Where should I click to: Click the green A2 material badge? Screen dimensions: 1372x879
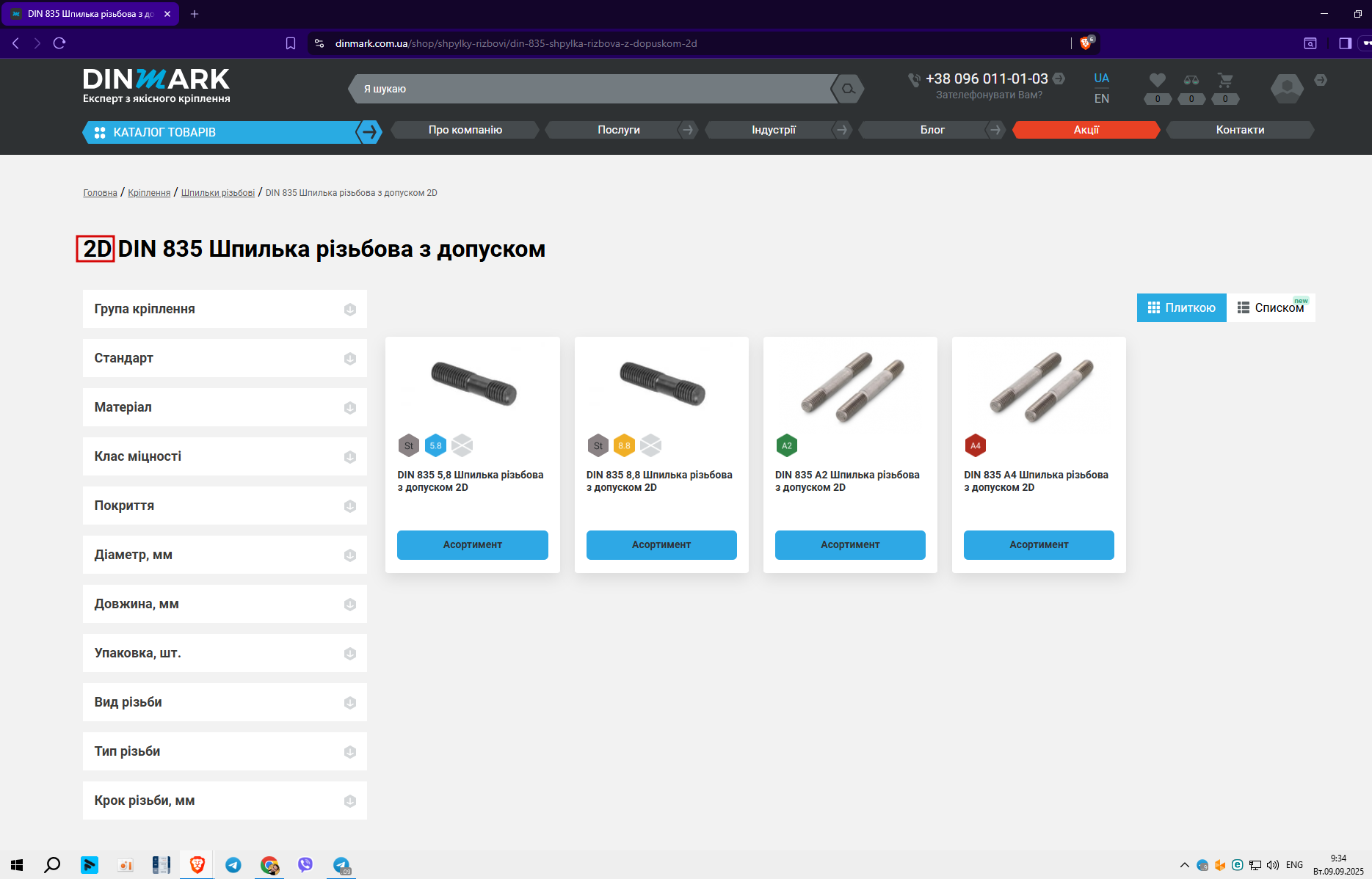tap(786, 445)
